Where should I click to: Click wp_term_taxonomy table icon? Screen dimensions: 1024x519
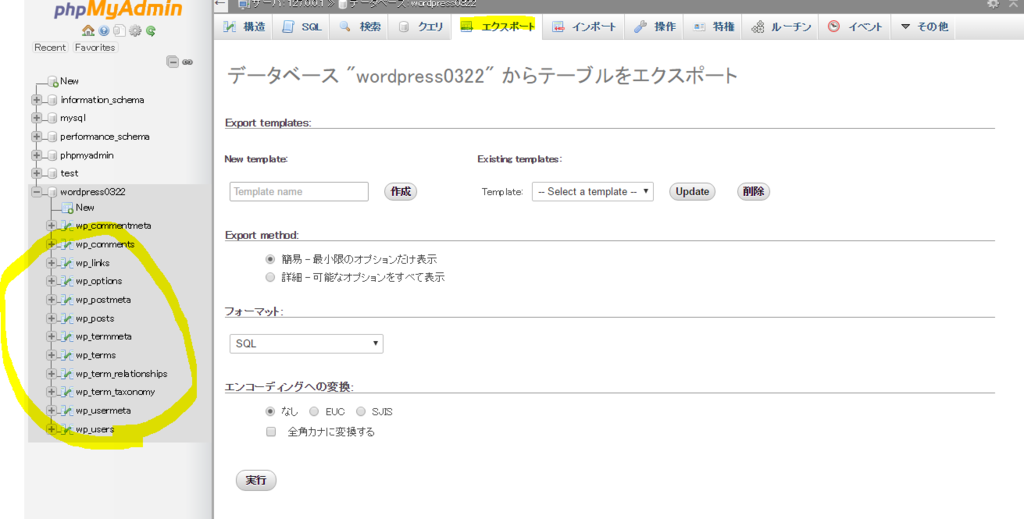(x=66, y=392)
